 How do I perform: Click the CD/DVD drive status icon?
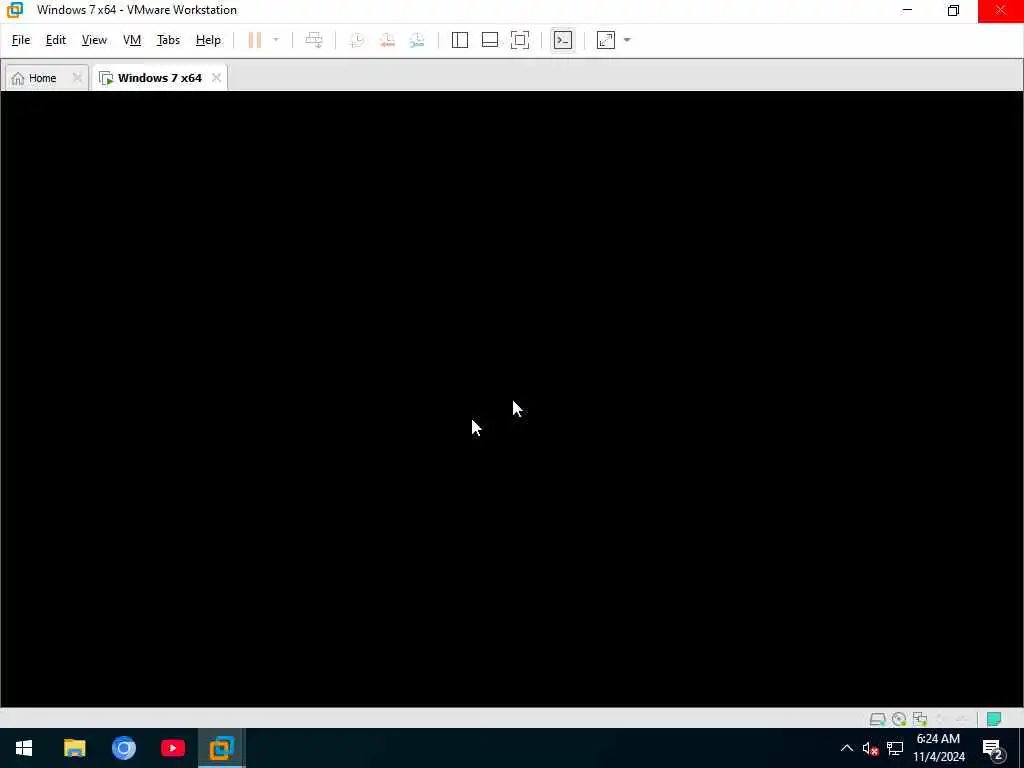coord(899,719)
